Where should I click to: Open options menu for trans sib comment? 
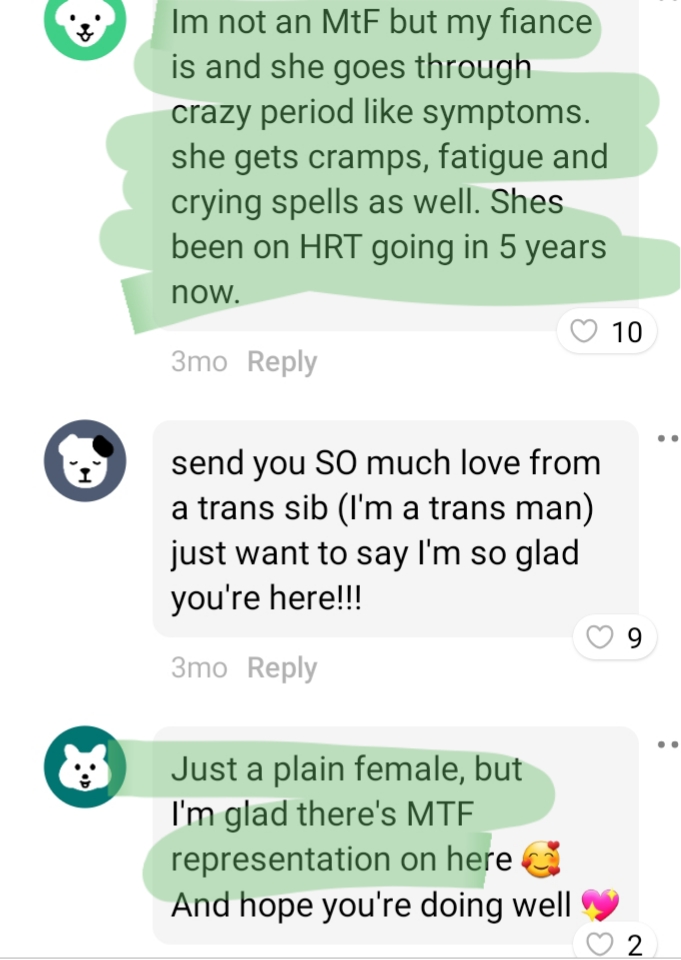[668, 438]
